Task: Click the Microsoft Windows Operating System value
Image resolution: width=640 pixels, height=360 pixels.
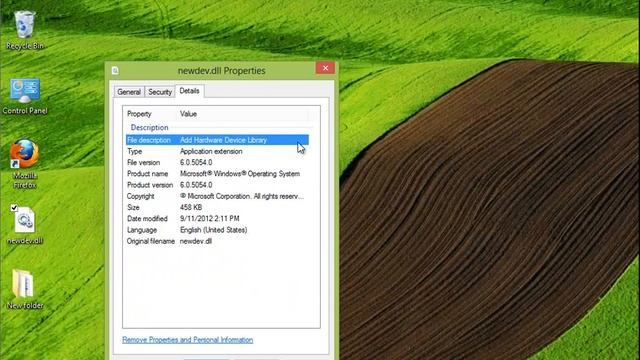Action: [240, 174]
